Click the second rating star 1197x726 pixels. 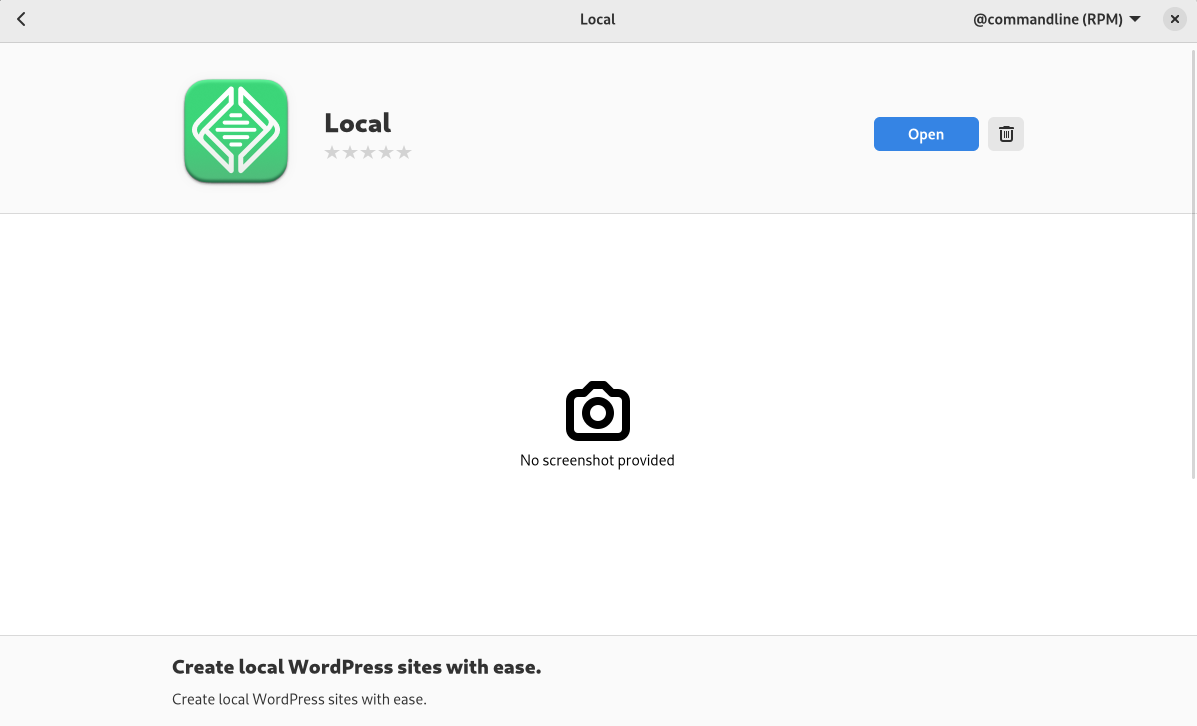coord(350,152)
